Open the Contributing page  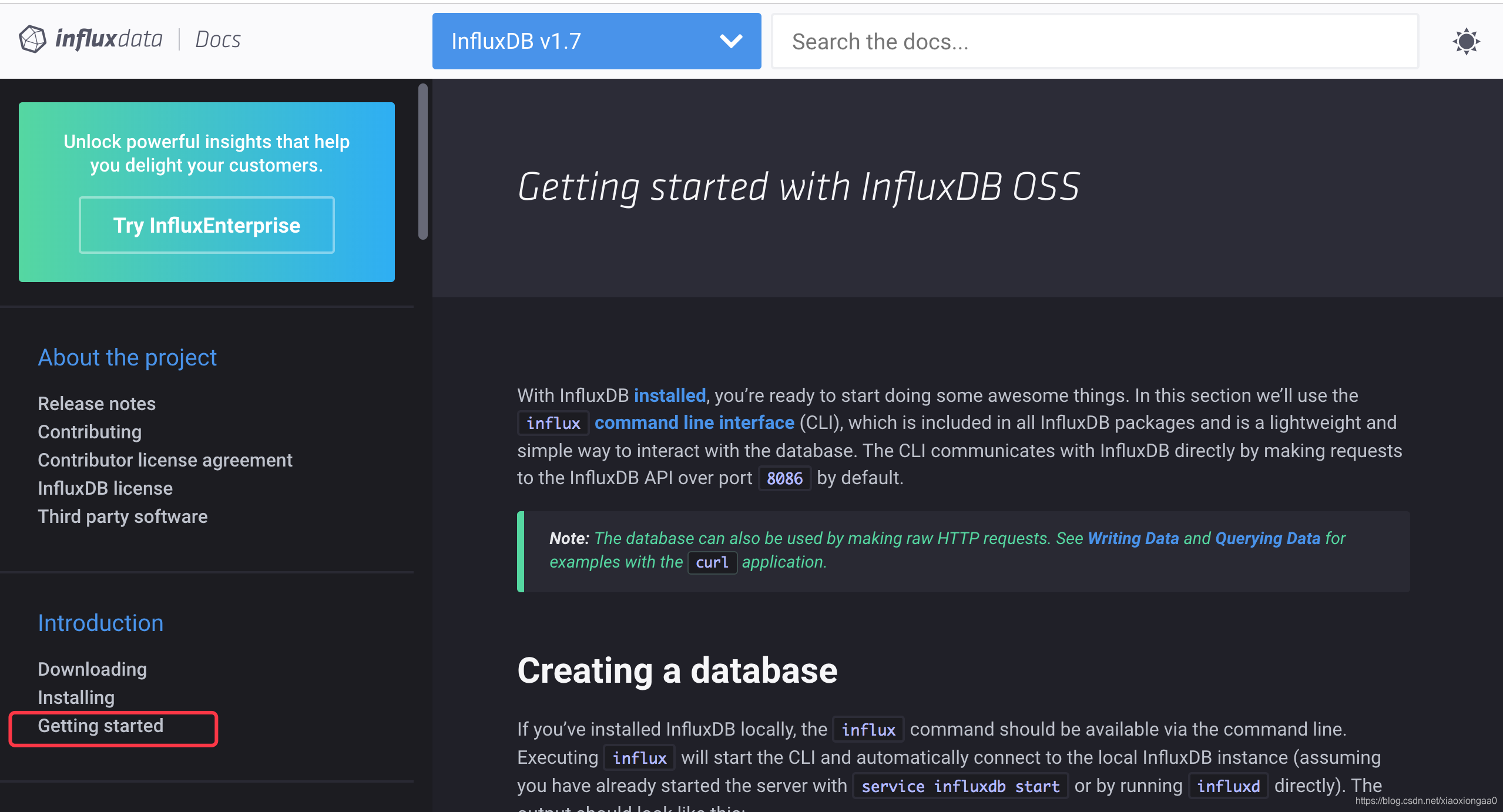coord(90,432)
